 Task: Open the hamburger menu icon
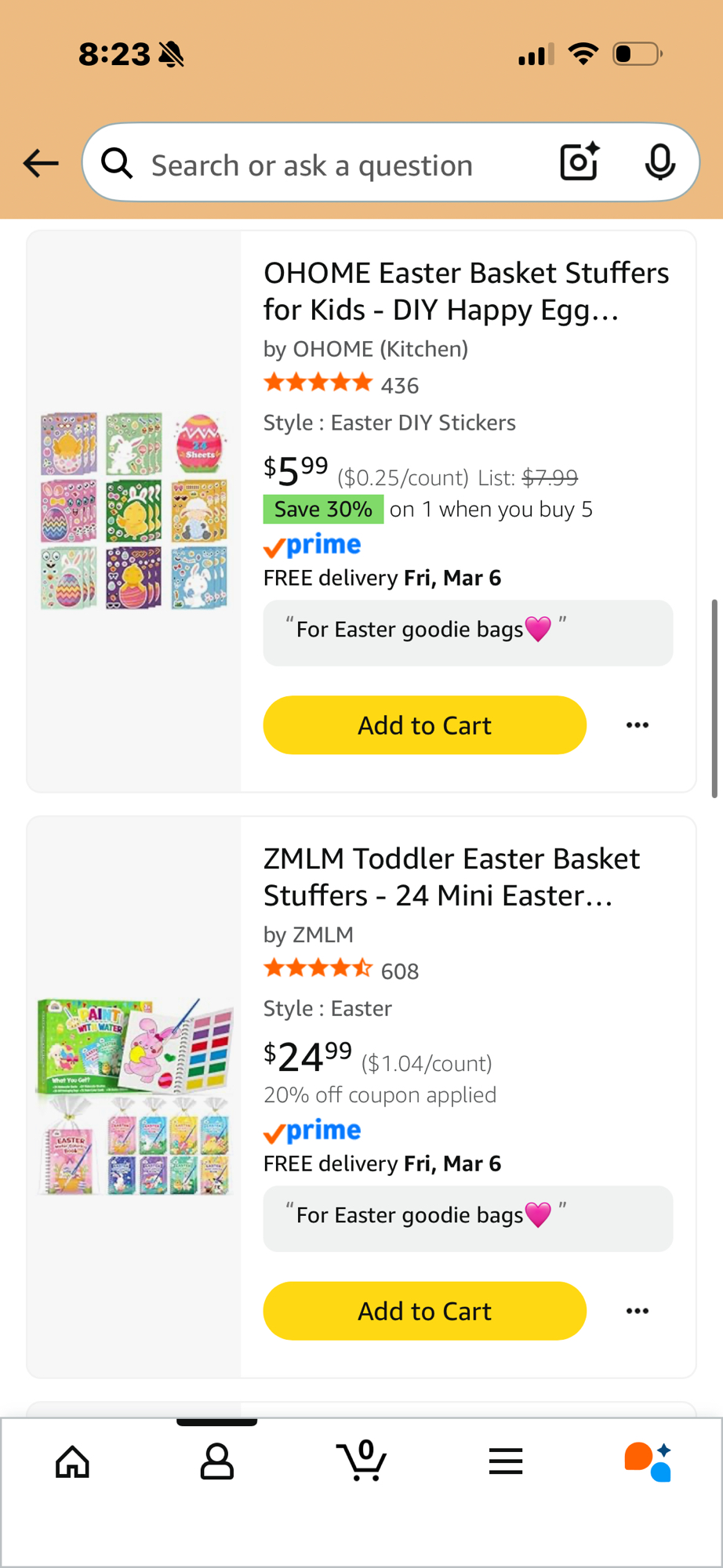click(x=506, y=1461)
